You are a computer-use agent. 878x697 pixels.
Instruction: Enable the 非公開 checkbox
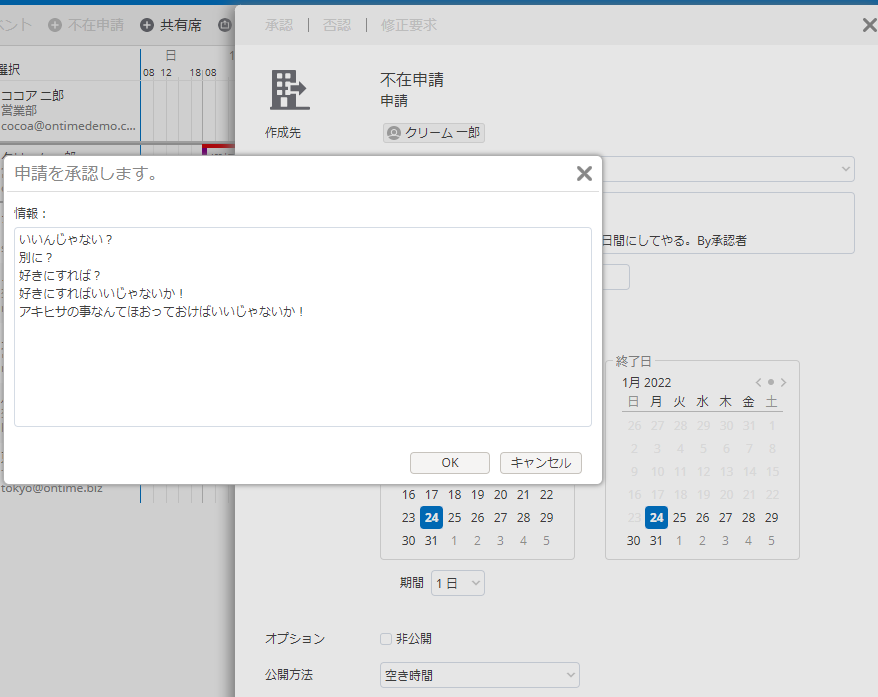point(385,638)
